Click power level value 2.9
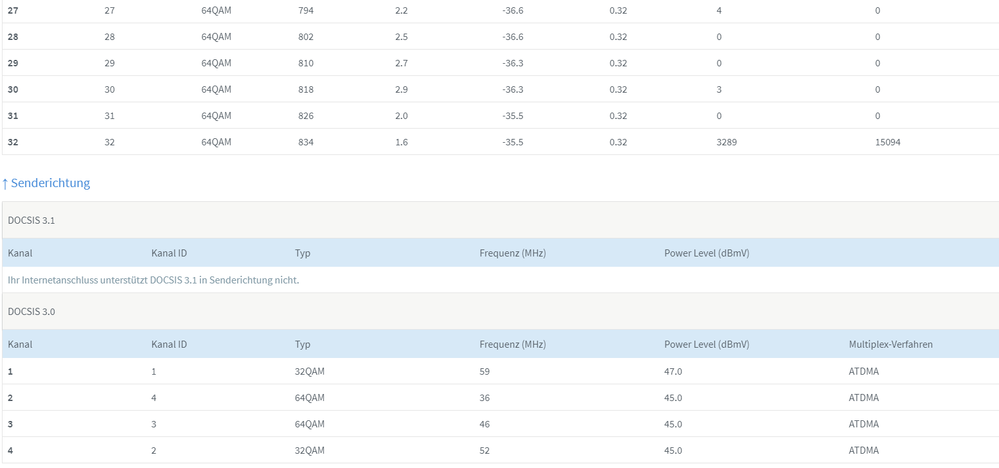999x468 pixels. [x=401, y=90]
